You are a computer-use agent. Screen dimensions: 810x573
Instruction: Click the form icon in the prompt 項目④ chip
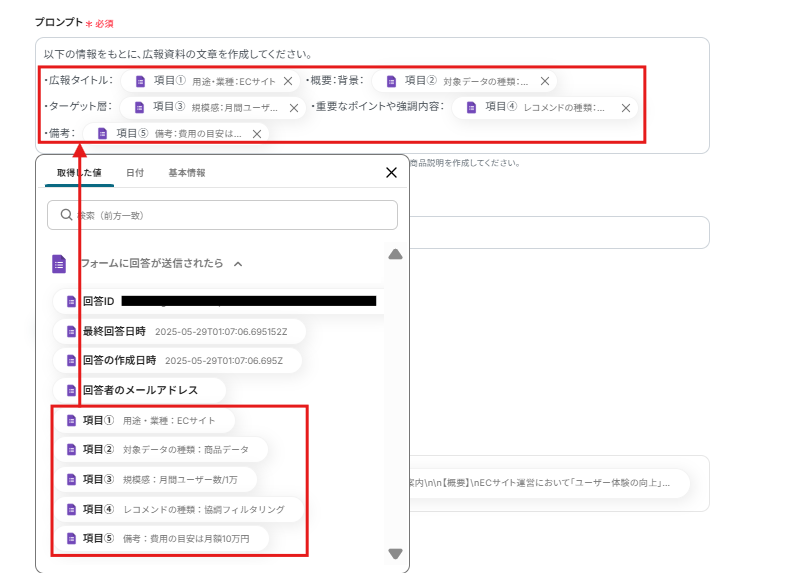click(x=471, y=107)
